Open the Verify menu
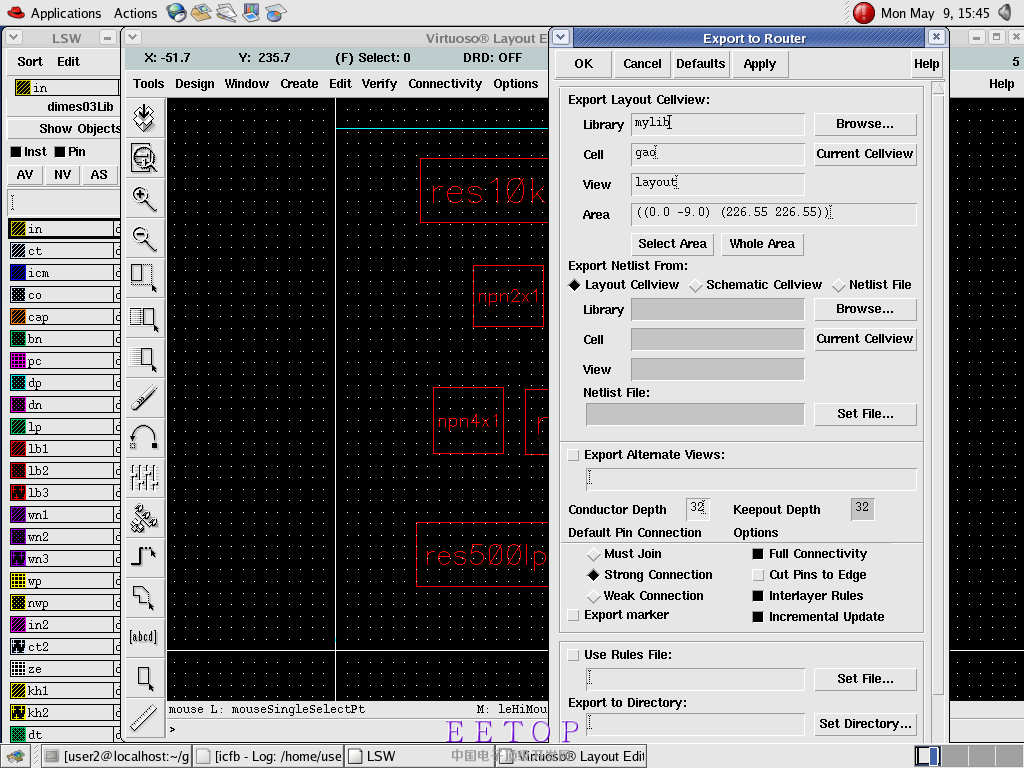 pyautogui.click(x=379, y=84)
